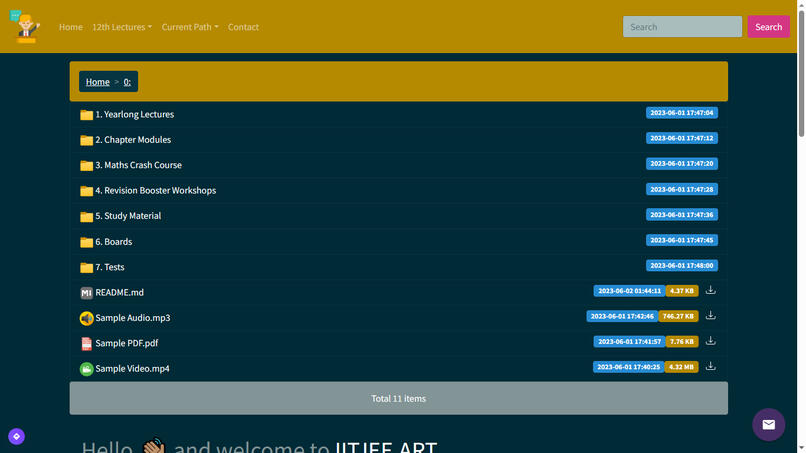
Task: Click the pink Search button
Action: coord(768,27)
